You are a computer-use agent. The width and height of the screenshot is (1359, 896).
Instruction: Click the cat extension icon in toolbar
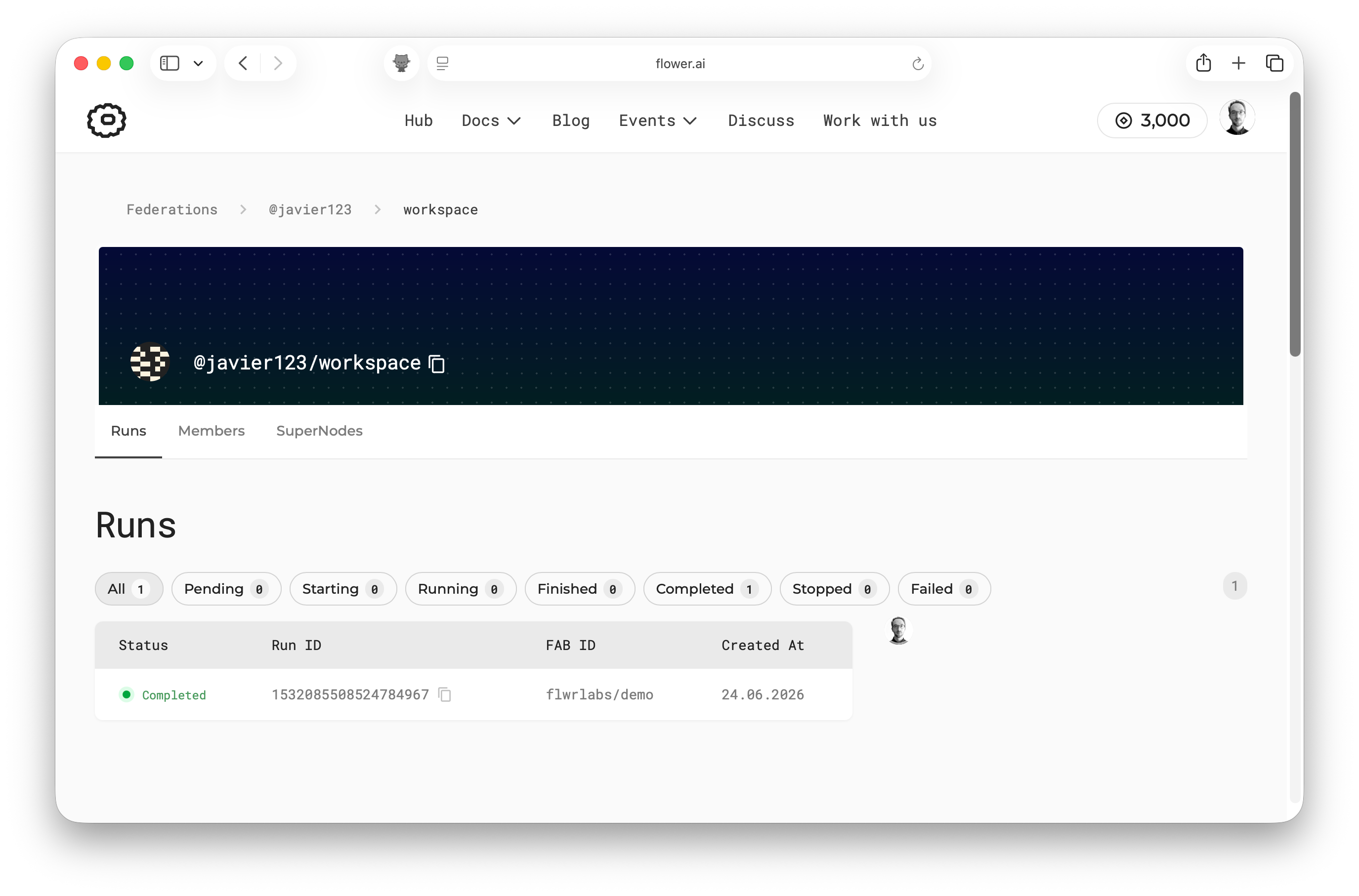tap(401, 63)
